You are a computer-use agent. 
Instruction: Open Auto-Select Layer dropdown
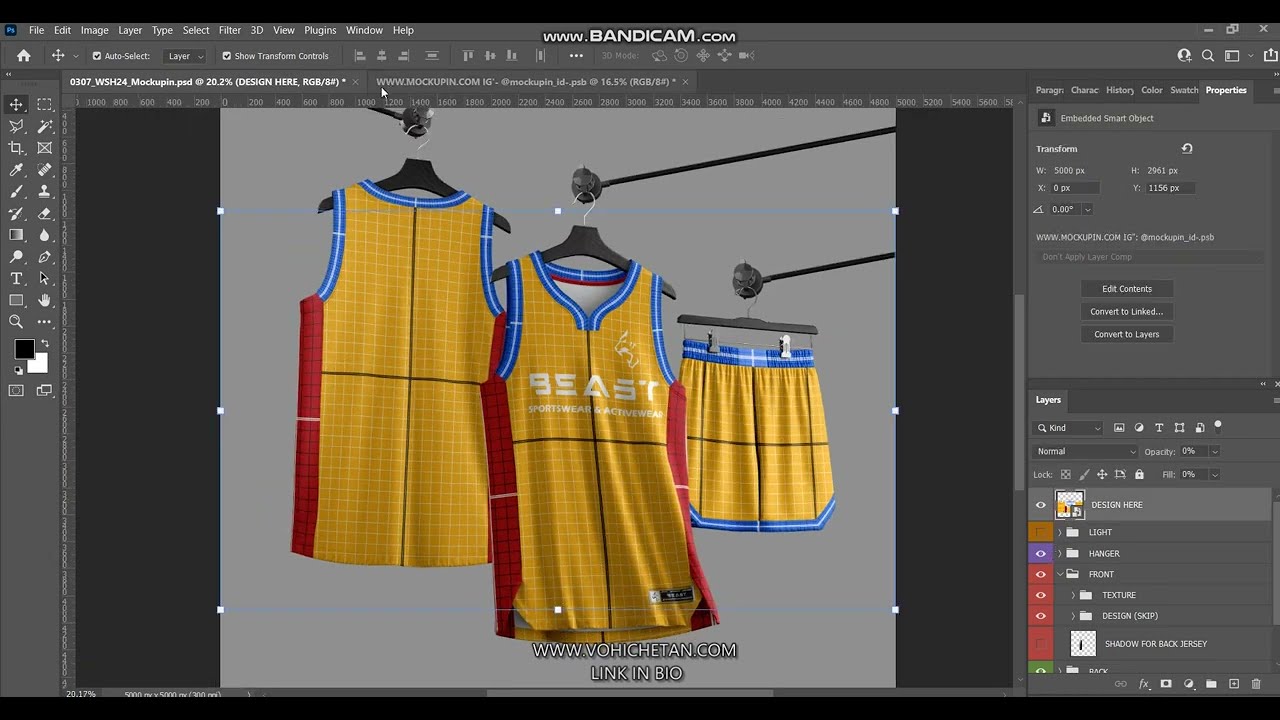[x=185, y=56]
